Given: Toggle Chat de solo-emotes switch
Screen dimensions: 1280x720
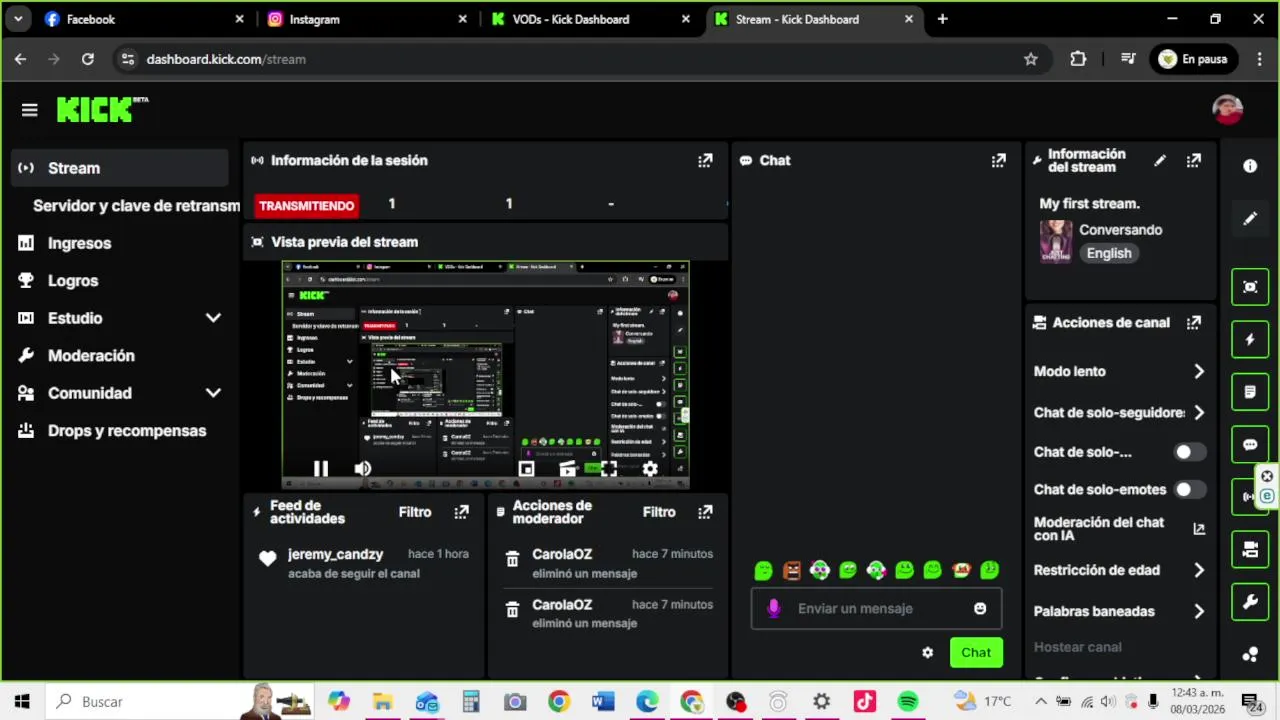Looking at the screenshot, I should click(1190, 489).
